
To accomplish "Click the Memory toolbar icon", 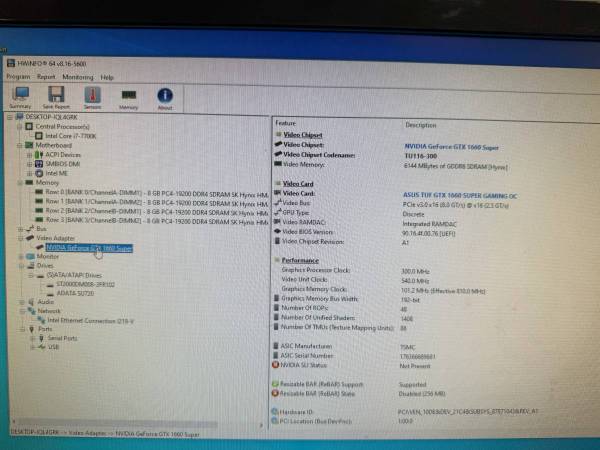I will tap(129, 96).
